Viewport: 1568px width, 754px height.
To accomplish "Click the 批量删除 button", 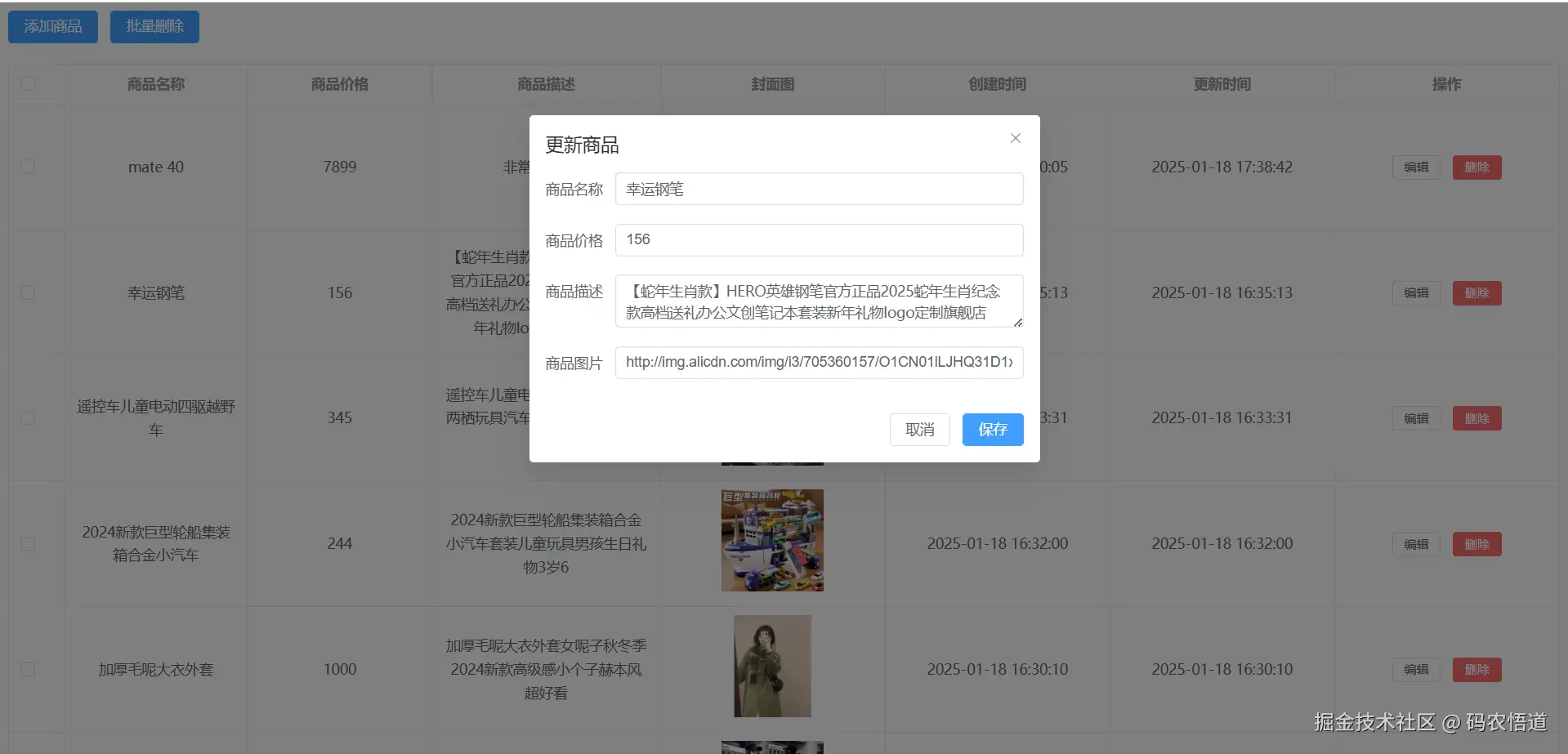I will point(154,27).
